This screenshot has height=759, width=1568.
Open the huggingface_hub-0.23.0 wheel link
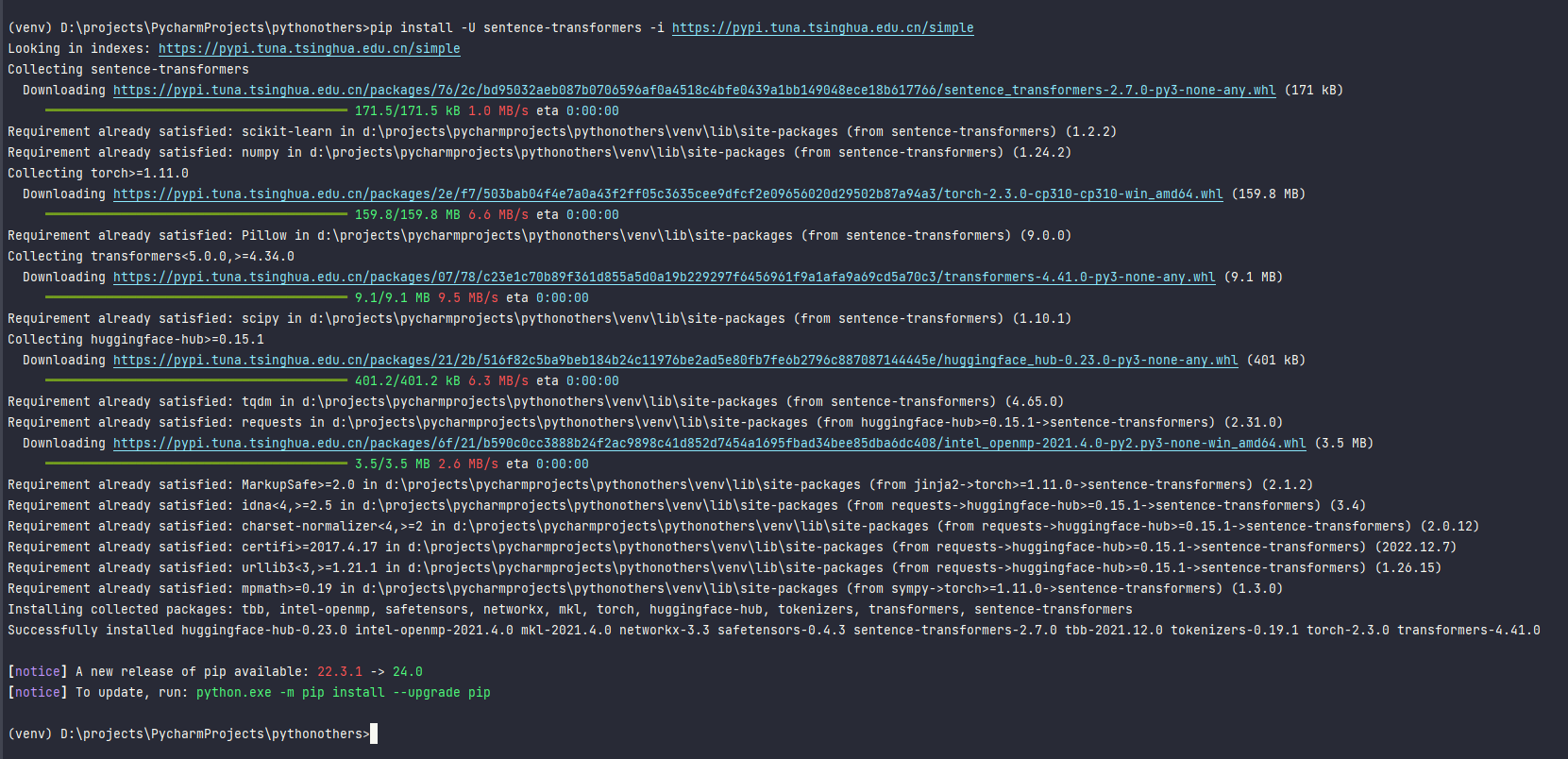tap(675, 361)
